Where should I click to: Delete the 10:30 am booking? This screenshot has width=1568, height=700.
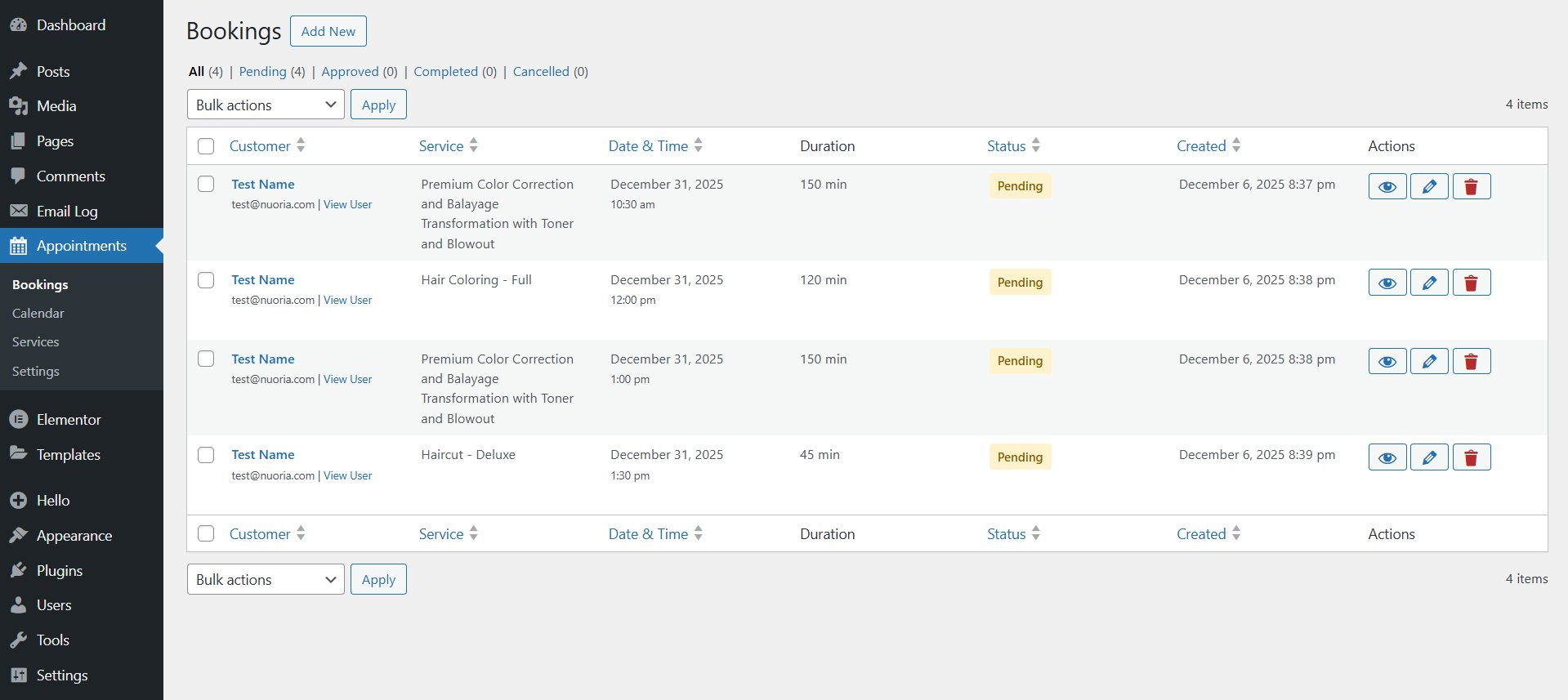(1471, 186)
